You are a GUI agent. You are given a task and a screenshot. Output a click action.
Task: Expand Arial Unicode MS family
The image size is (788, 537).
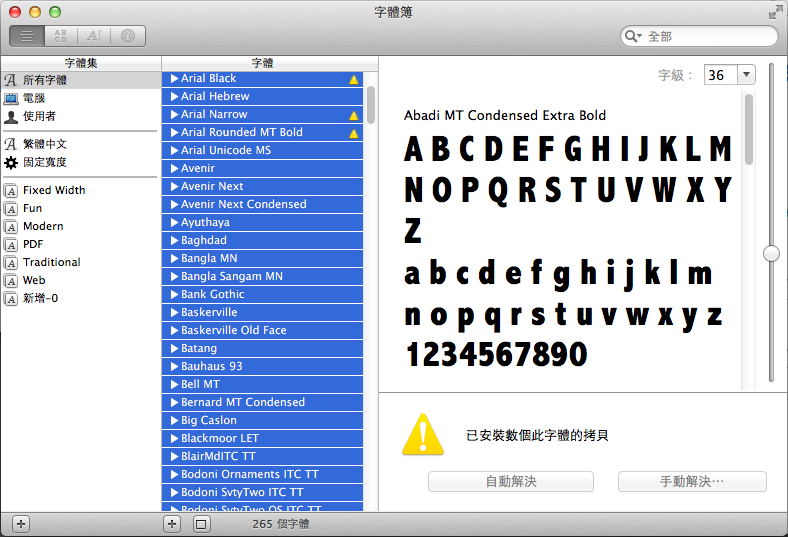(x=174, y=150)
